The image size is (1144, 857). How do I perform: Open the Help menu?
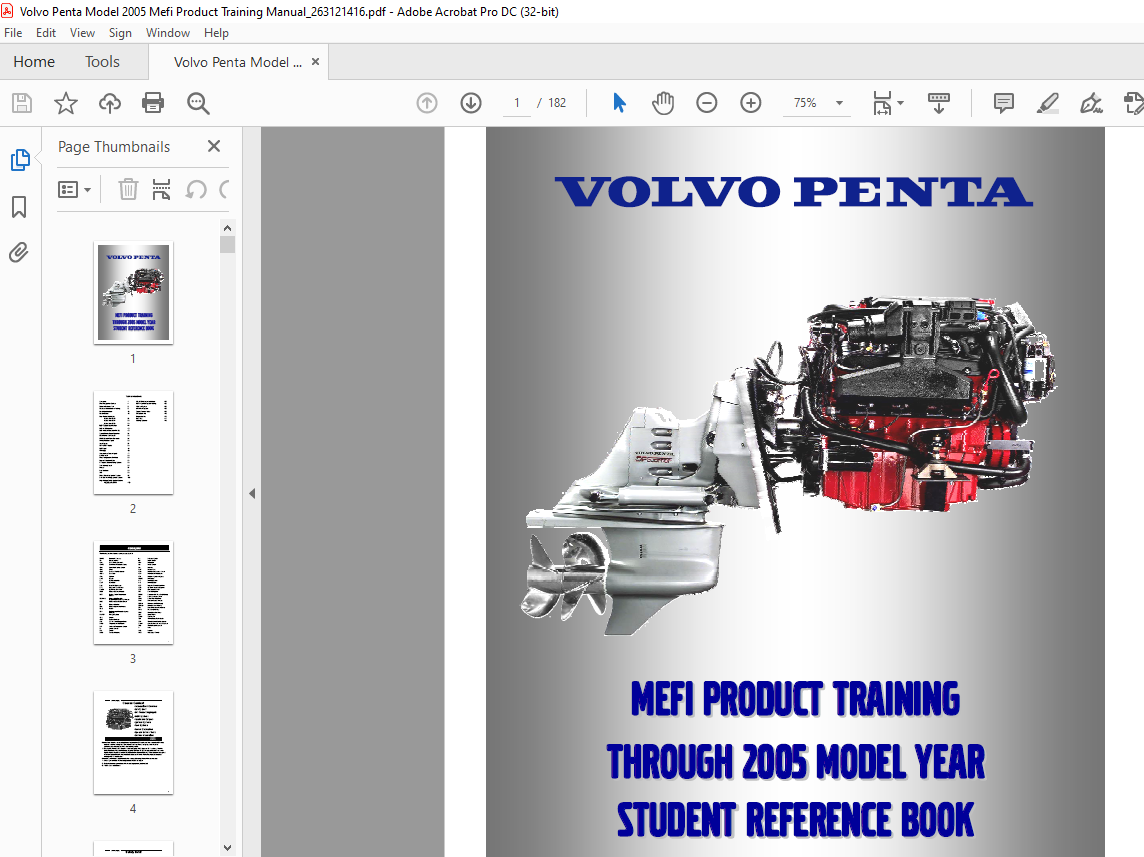216,33
